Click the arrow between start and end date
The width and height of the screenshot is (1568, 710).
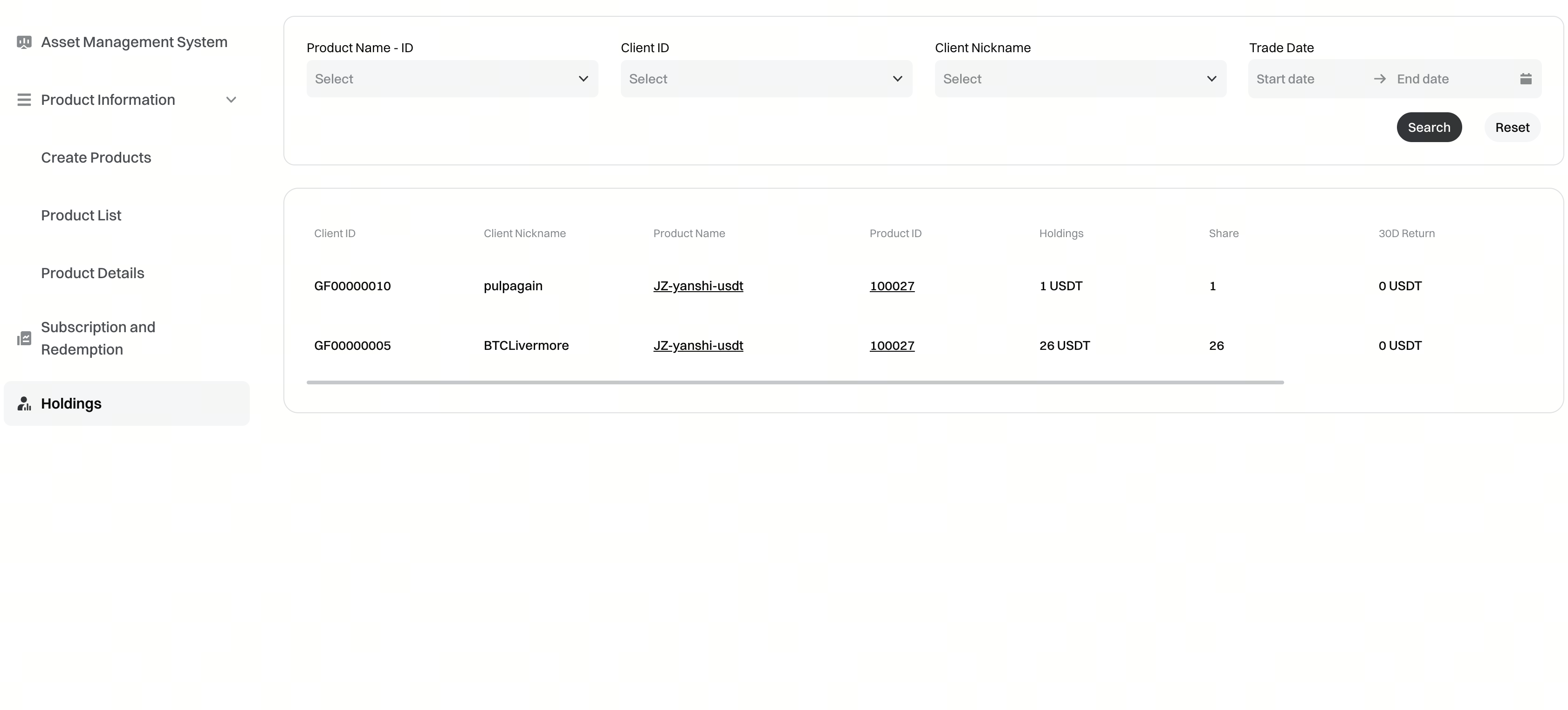1379,79
